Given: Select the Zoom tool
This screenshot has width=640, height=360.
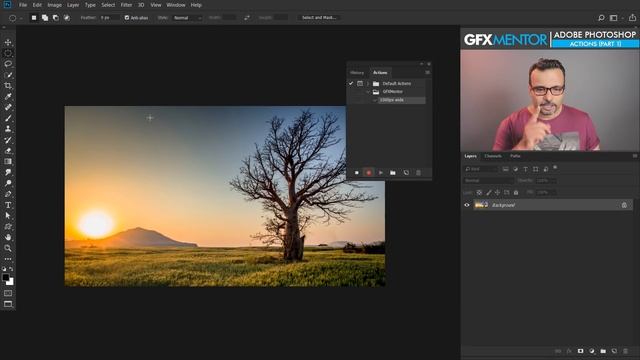Looking at the screenshot, I should point(8,248).
